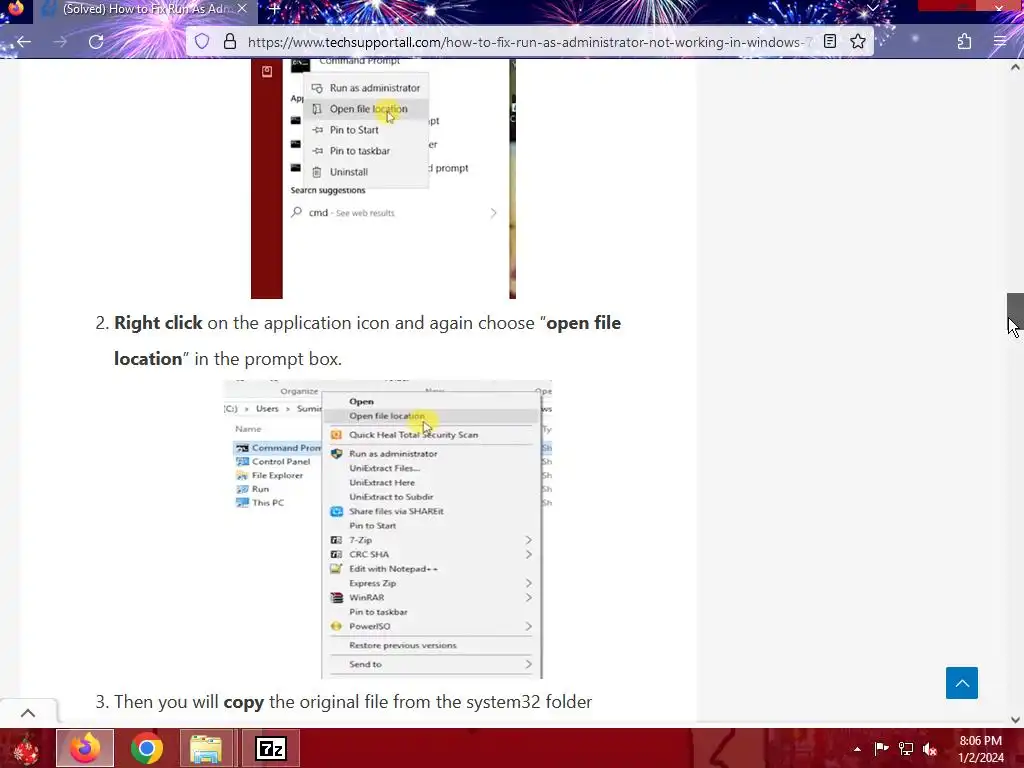
Task: Open the Firefox extensions panel
Action: click(965, 42)
